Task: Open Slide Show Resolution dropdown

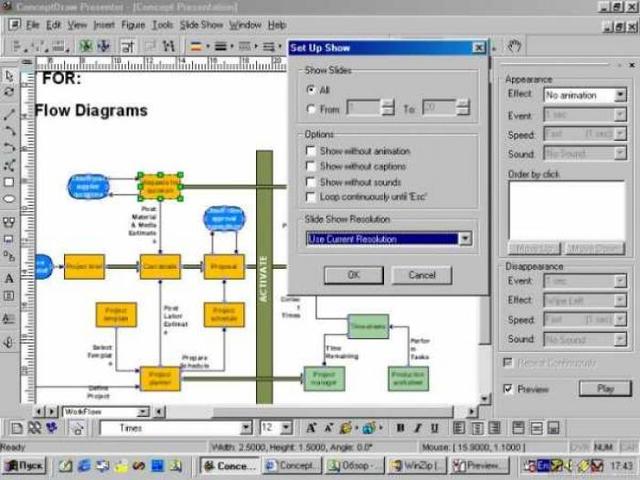Action: tap(465, 239)
